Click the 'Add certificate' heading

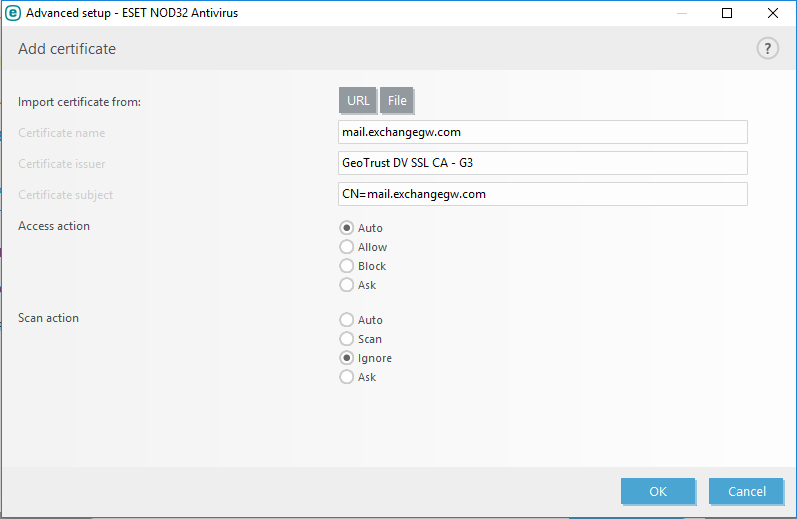pos(67,49)
